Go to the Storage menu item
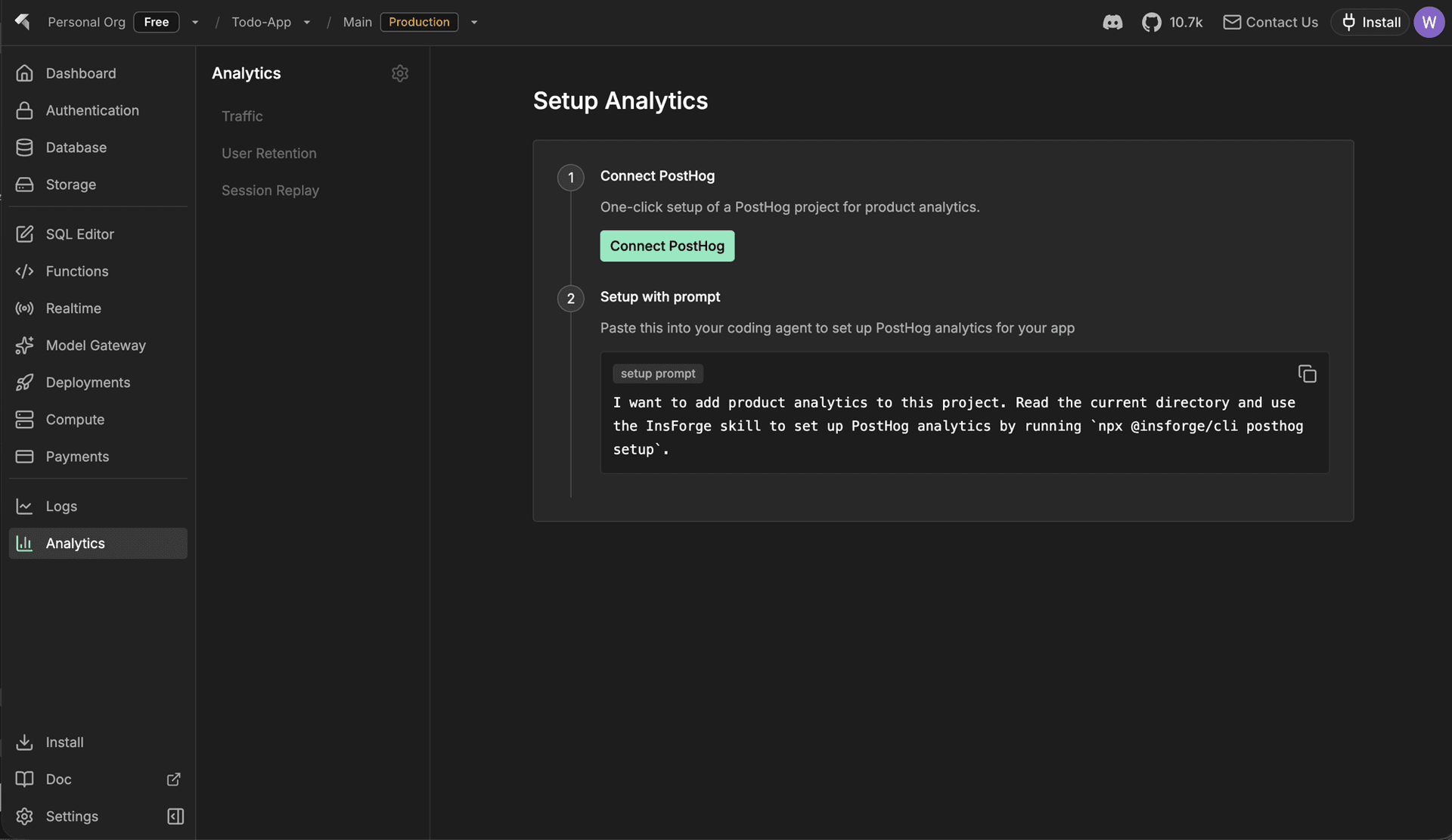 pos(98,184)
